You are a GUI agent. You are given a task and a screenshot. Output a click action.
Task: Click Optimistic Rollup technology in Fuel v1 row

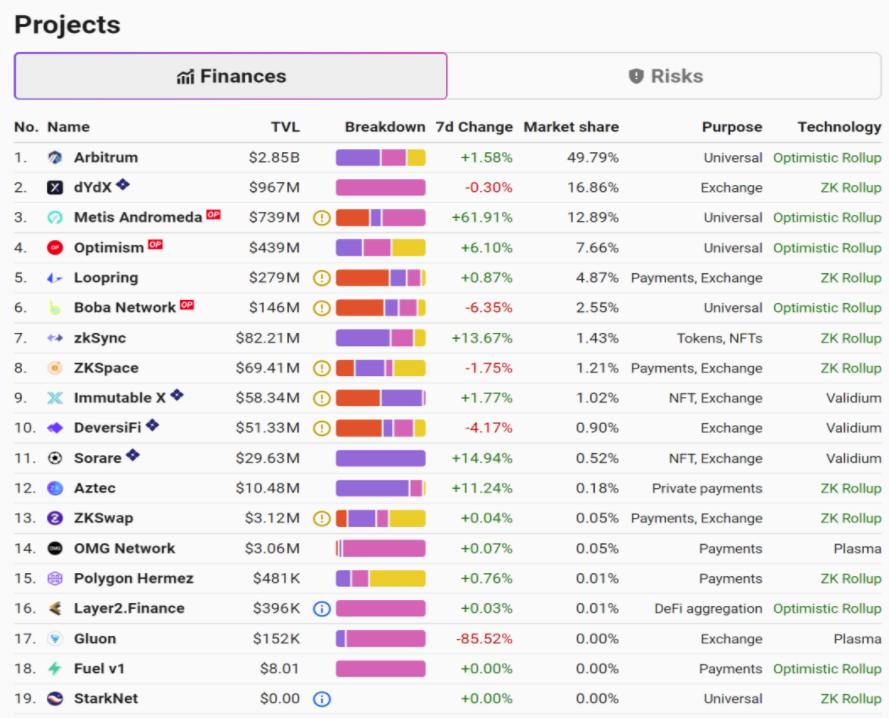(827, 669)
